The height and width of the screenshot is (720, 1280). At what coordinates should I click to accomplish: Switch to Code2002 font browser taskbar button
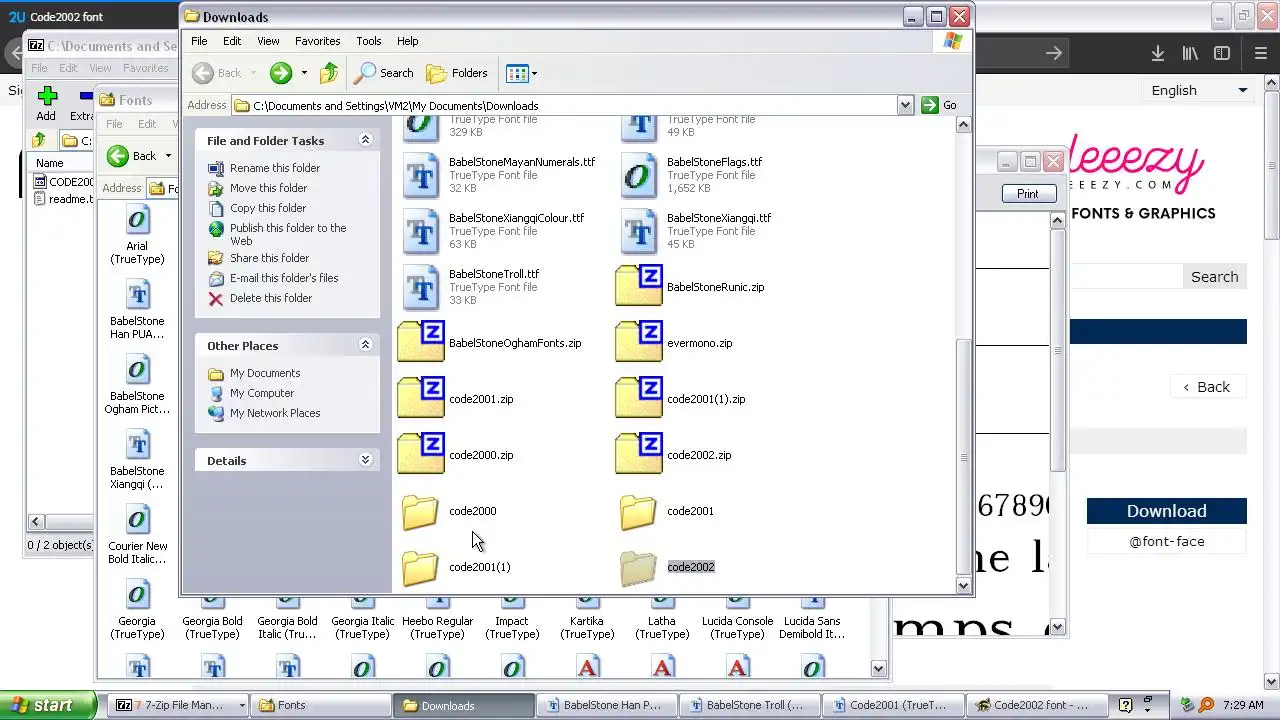tap(1034, 705)
